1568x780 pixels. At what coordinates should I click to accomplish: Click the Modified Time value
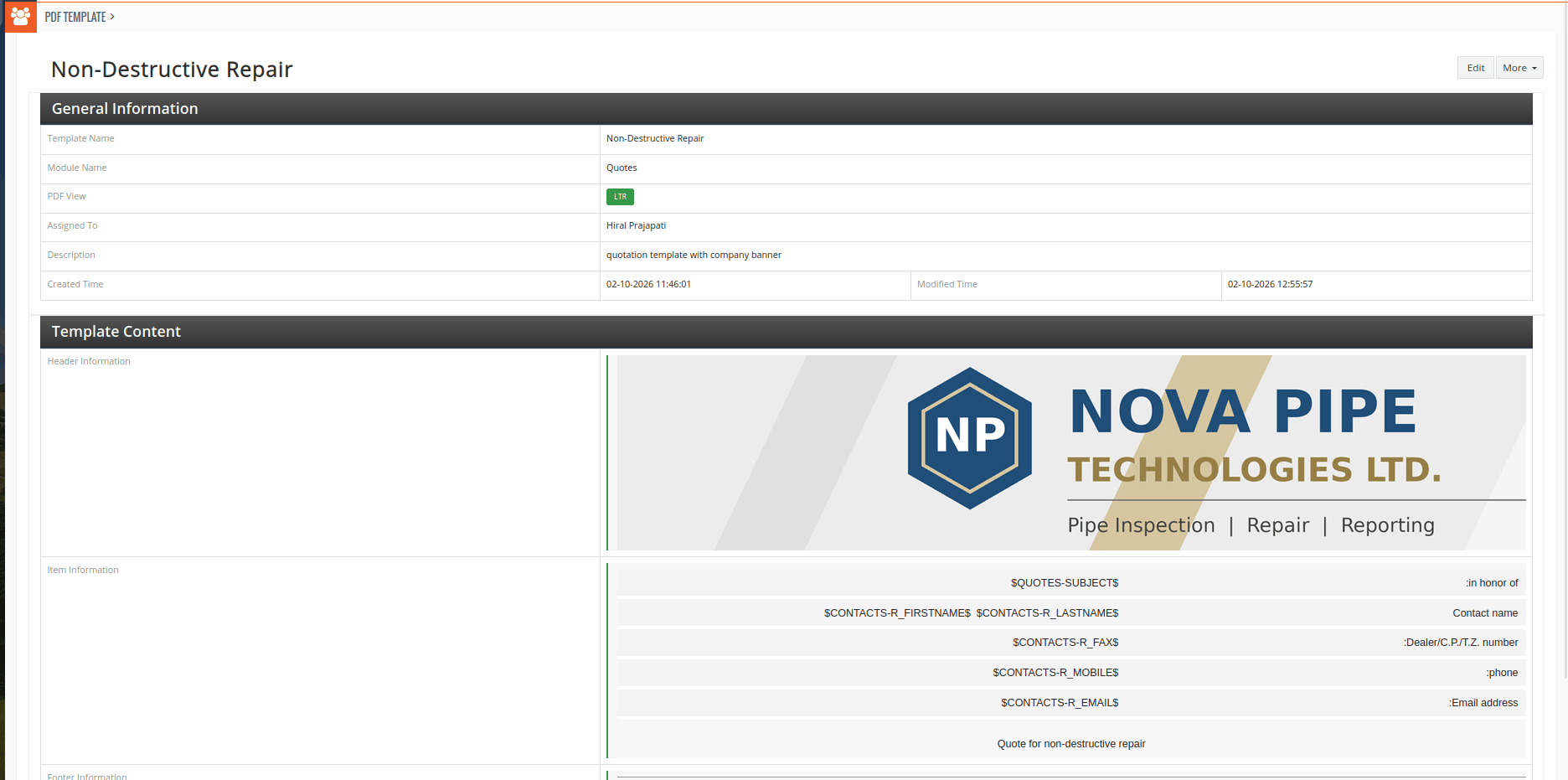pyautogui.click(x=1270, y=285)
